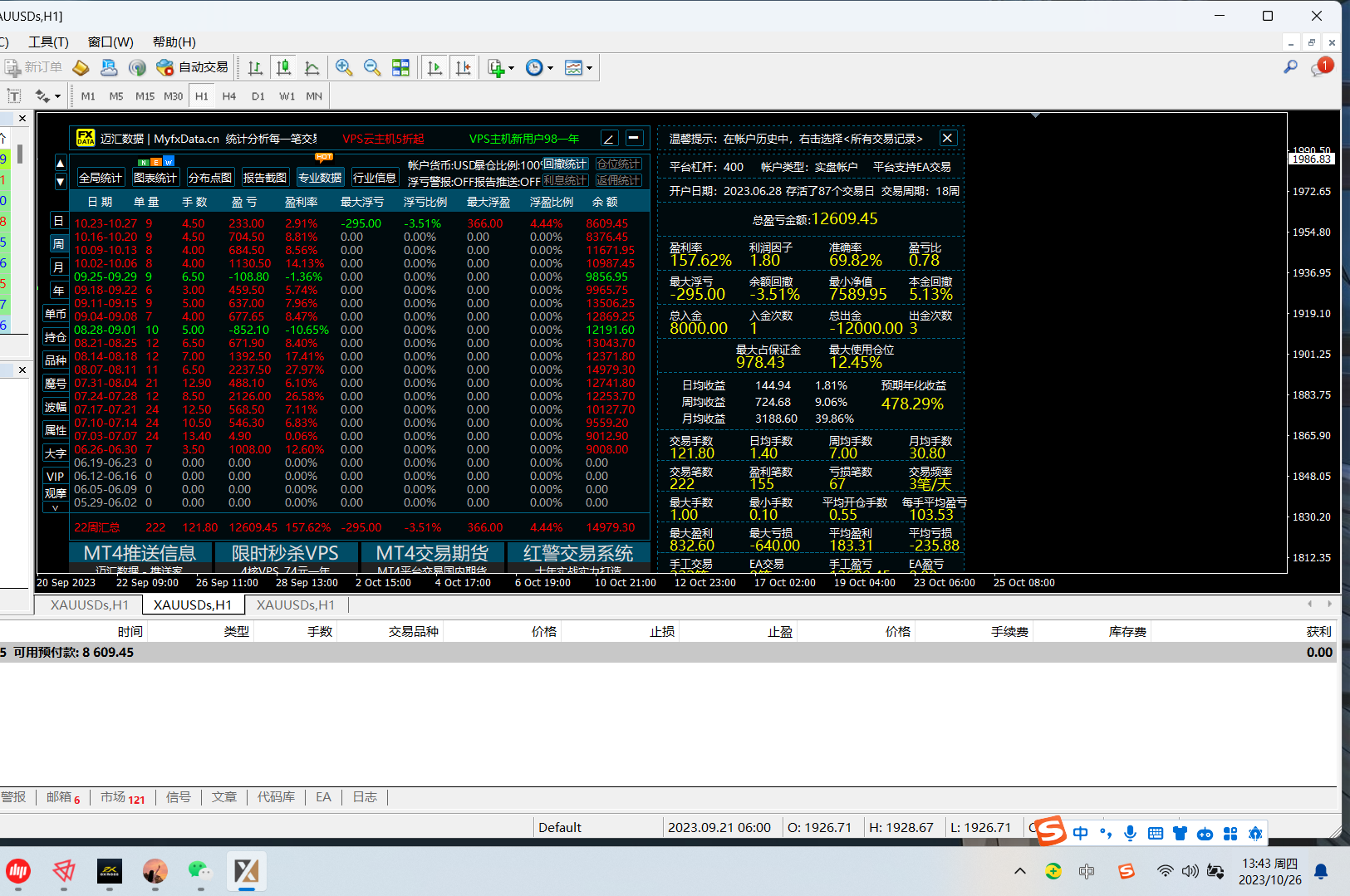Toggle the 持仓 sidebar button

[x=56, y=337]
